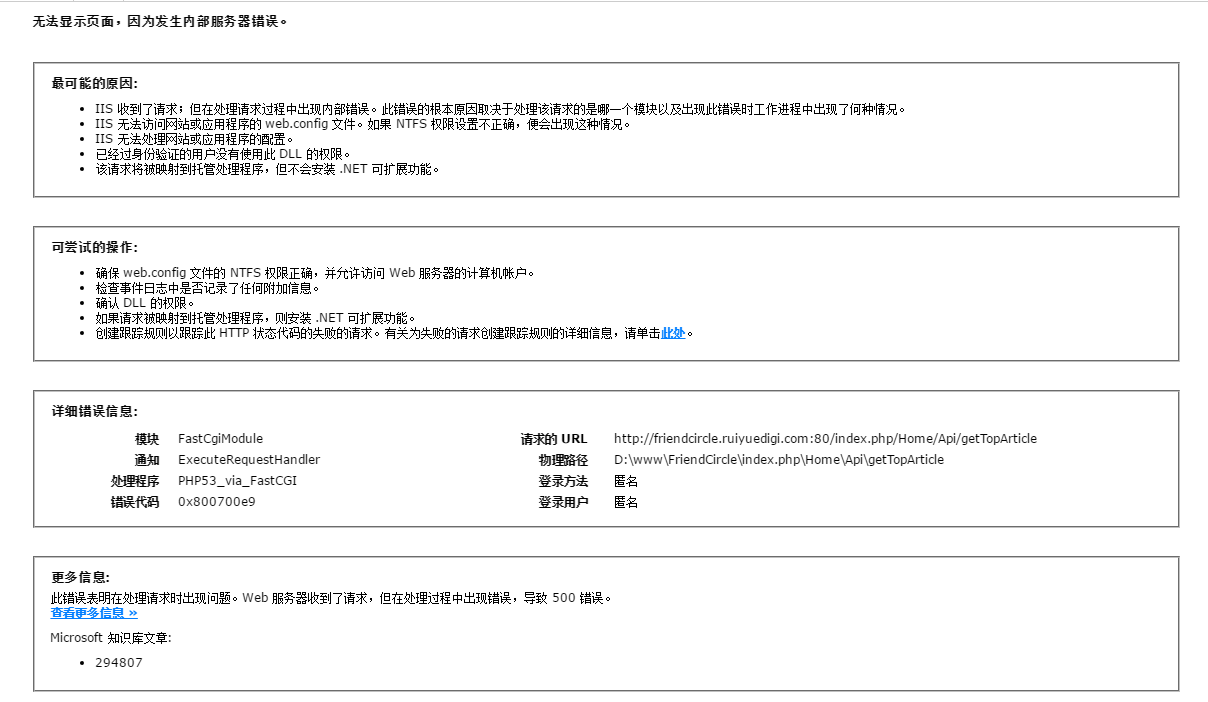This screenshot has width=1208, height=702.
Task: Click the Microsoft 知识库文章 label
Action: point(111,638)
